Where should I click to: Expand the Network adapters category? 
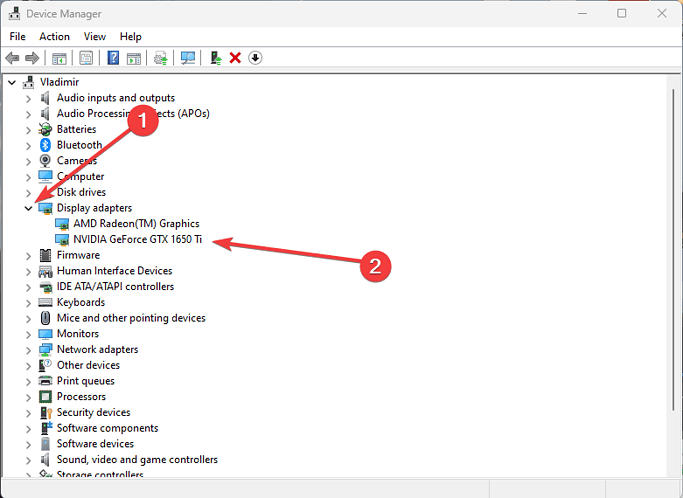pyautogui.click(x=27, y=349)
